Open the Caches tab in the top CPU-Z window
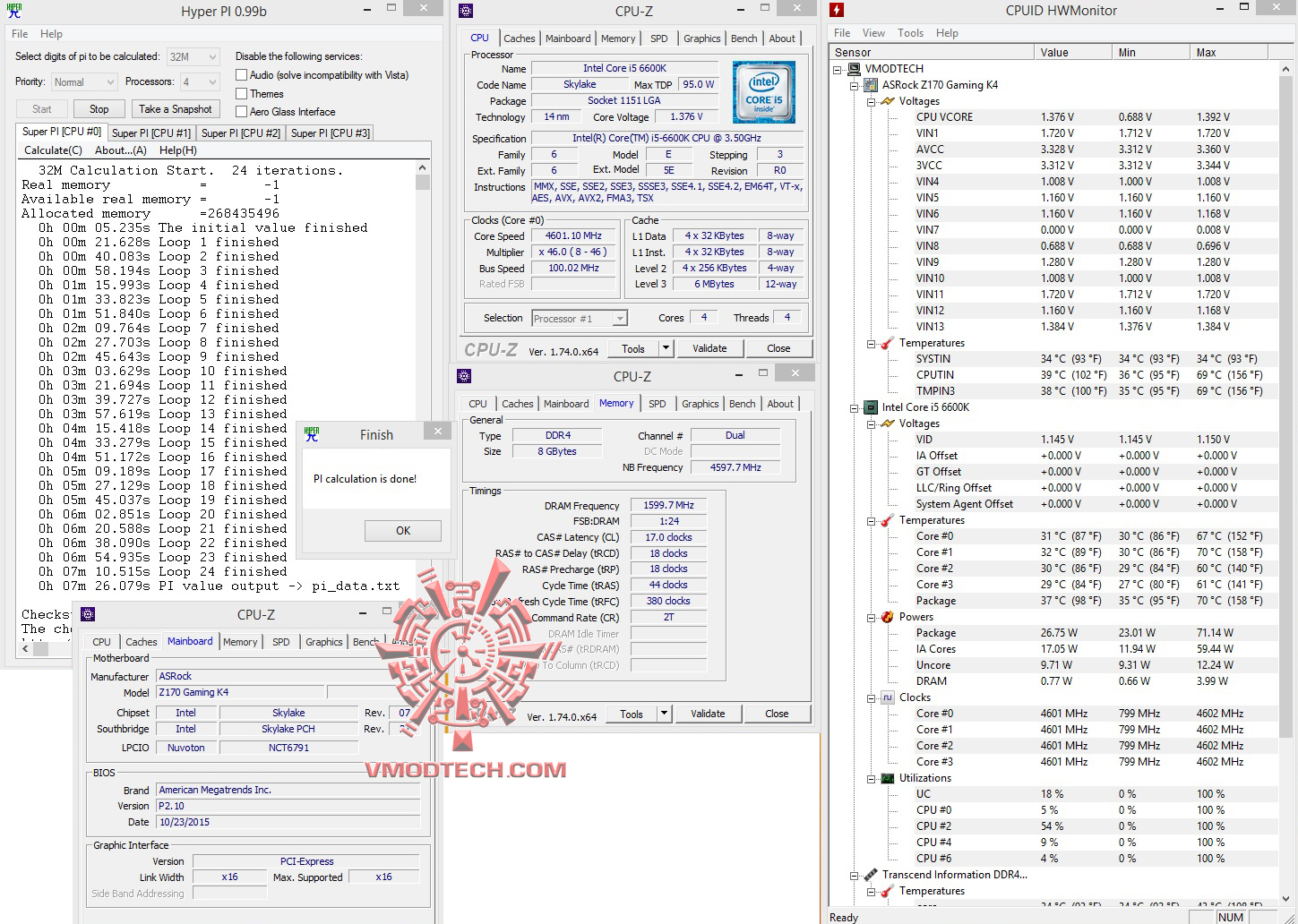Screen dimensions: 1298x924 (x=520, y=38)
